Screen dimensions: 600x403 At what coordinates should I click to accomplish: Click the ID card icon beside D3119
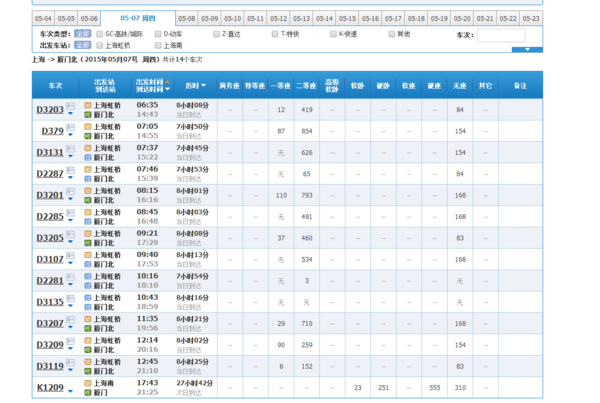70,363
